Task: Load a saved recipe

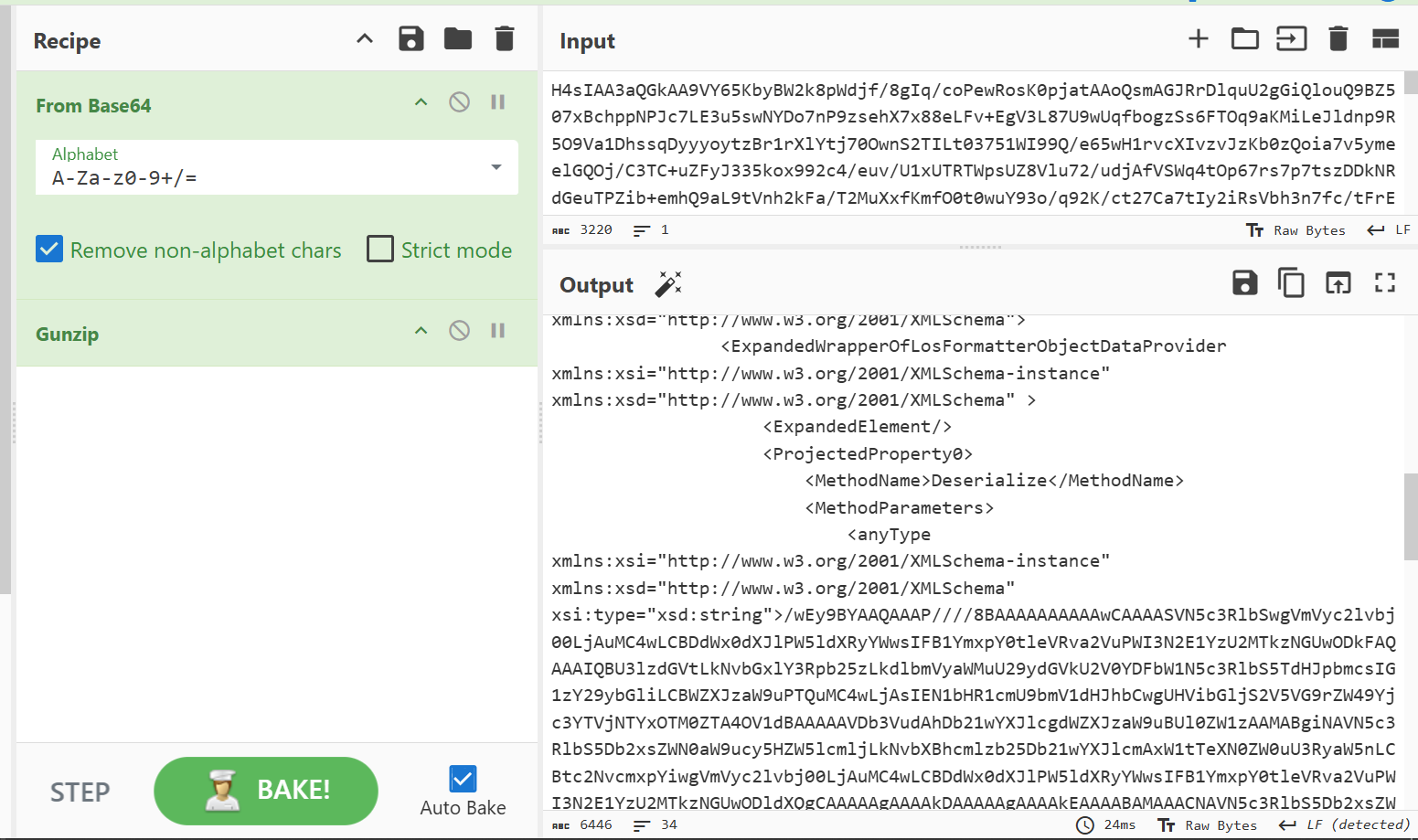Action: pyautogui.click(x=458, y=39)
